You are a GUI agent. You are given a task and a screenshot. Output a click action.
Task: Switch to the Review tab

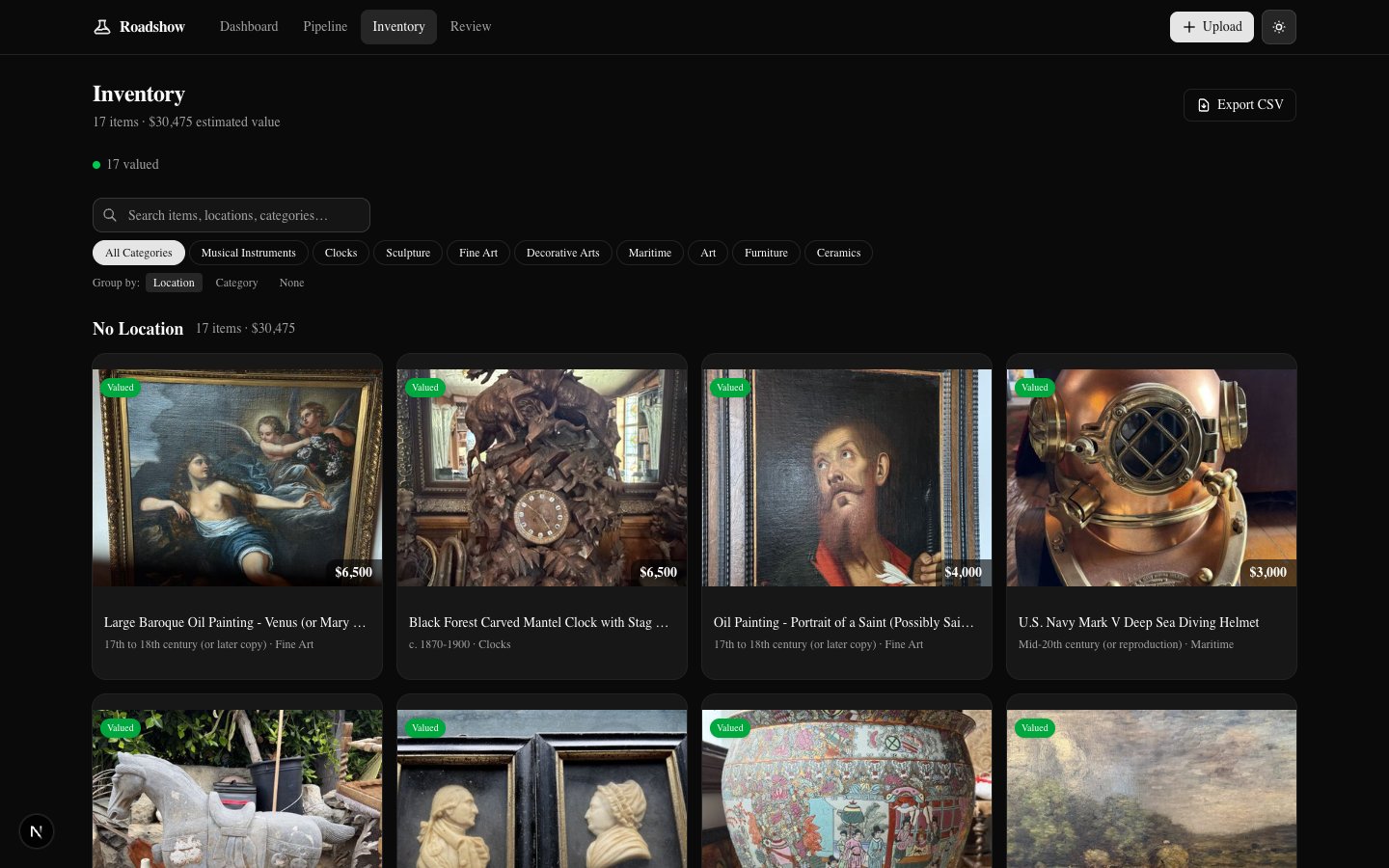pyautogui.click(x=471, y=27)
